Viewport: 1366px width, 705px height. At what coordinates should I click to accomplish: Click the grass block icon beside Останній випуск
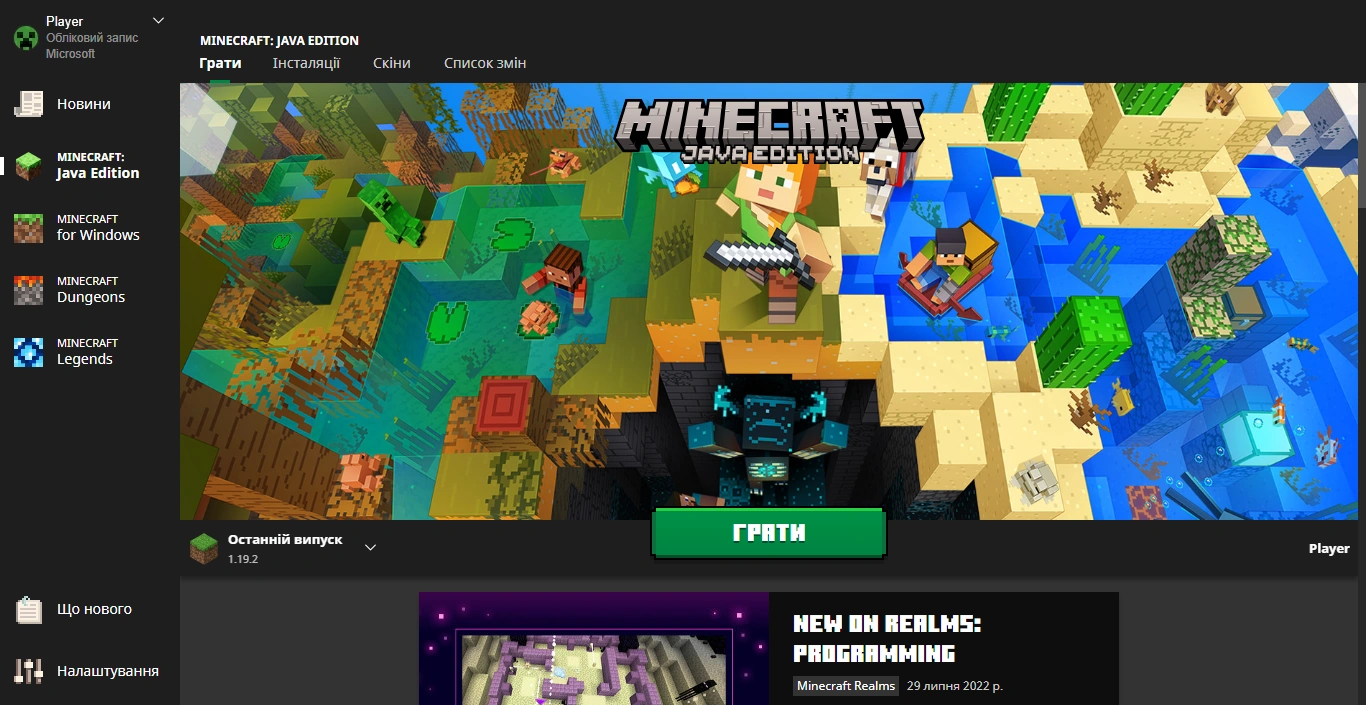click(204, 548)
